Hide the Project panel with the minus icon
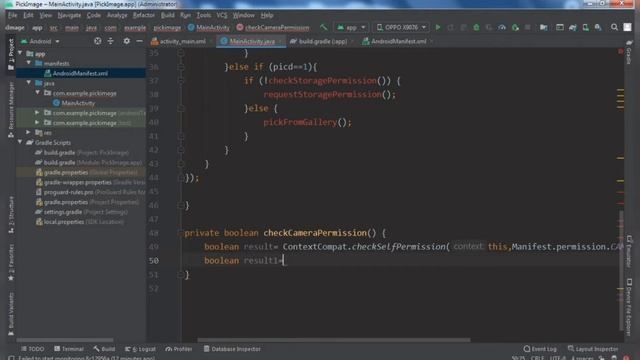Screen dimensions: 640x360 coord(140,41)
